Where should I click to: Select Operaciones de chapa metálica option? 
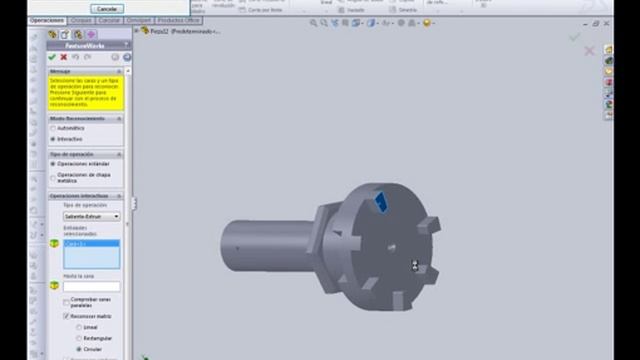click(x=53, y=178)
